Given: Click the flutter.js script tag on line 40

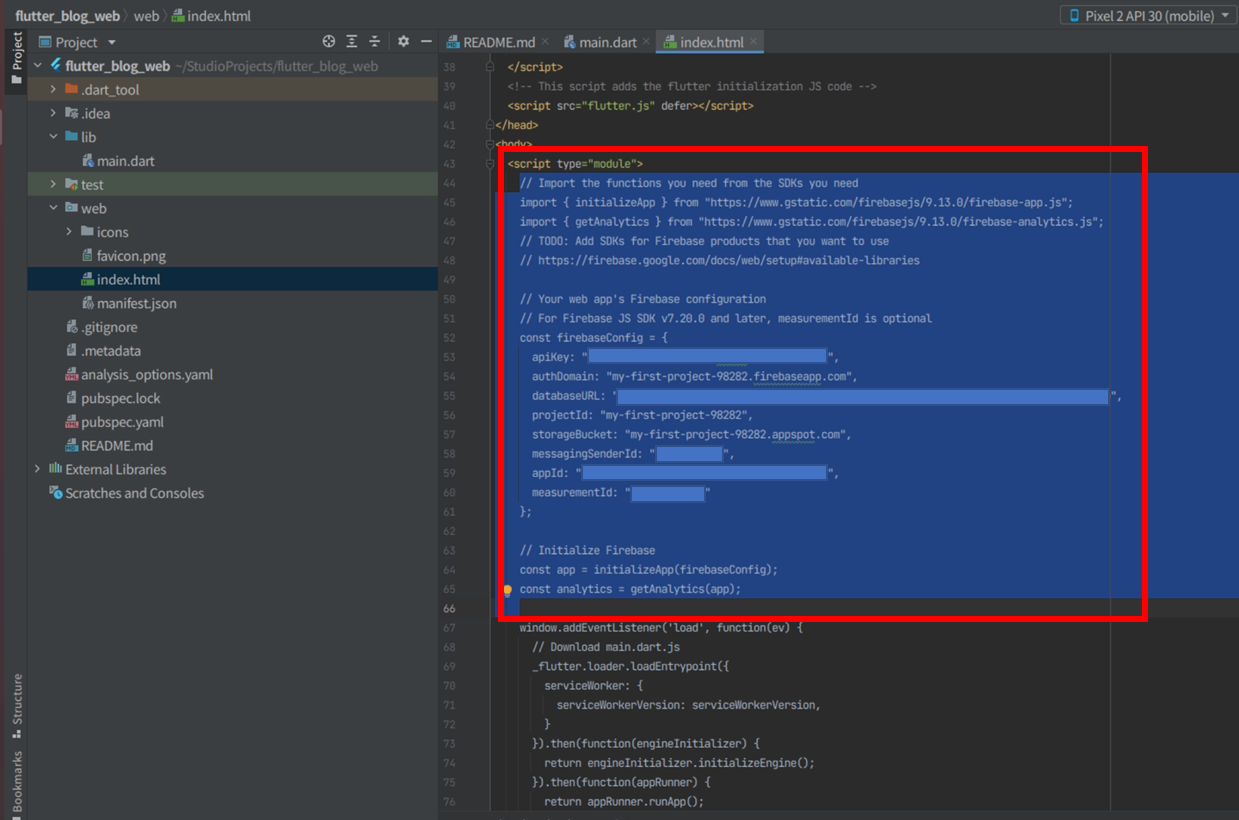Looking at the screenshot, I should (x=630, y=106).
